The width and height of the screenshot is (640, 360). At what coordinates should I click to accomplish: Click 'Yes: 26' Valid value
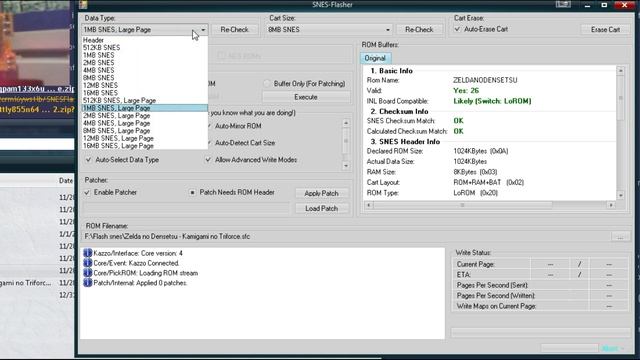point(466,91)
